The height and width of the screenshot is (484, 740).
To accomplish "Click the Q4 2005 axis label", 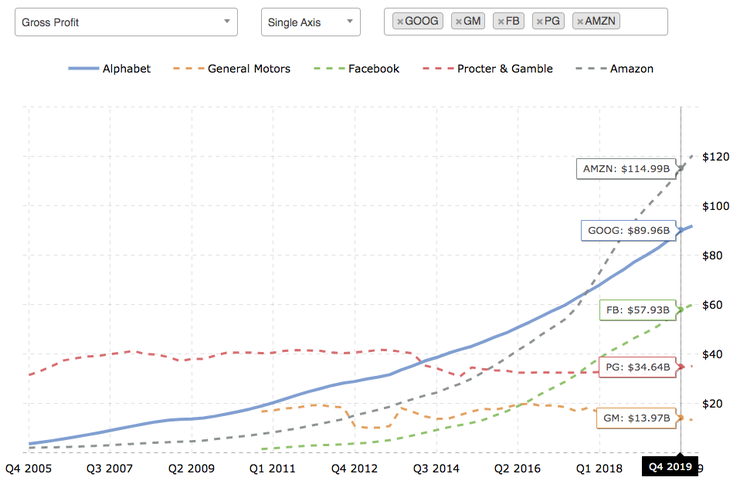I will point(28,468).
